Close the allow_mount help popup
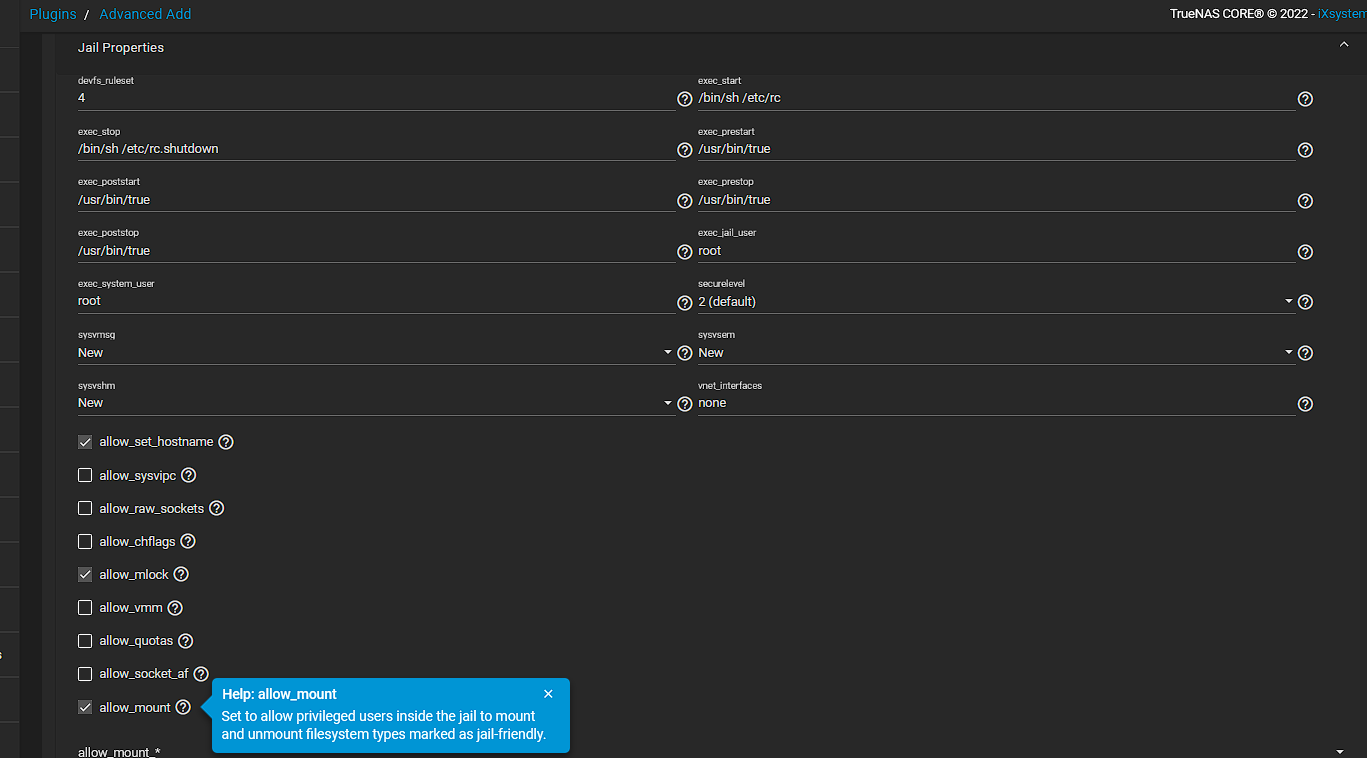 click(x=548, y=694)
